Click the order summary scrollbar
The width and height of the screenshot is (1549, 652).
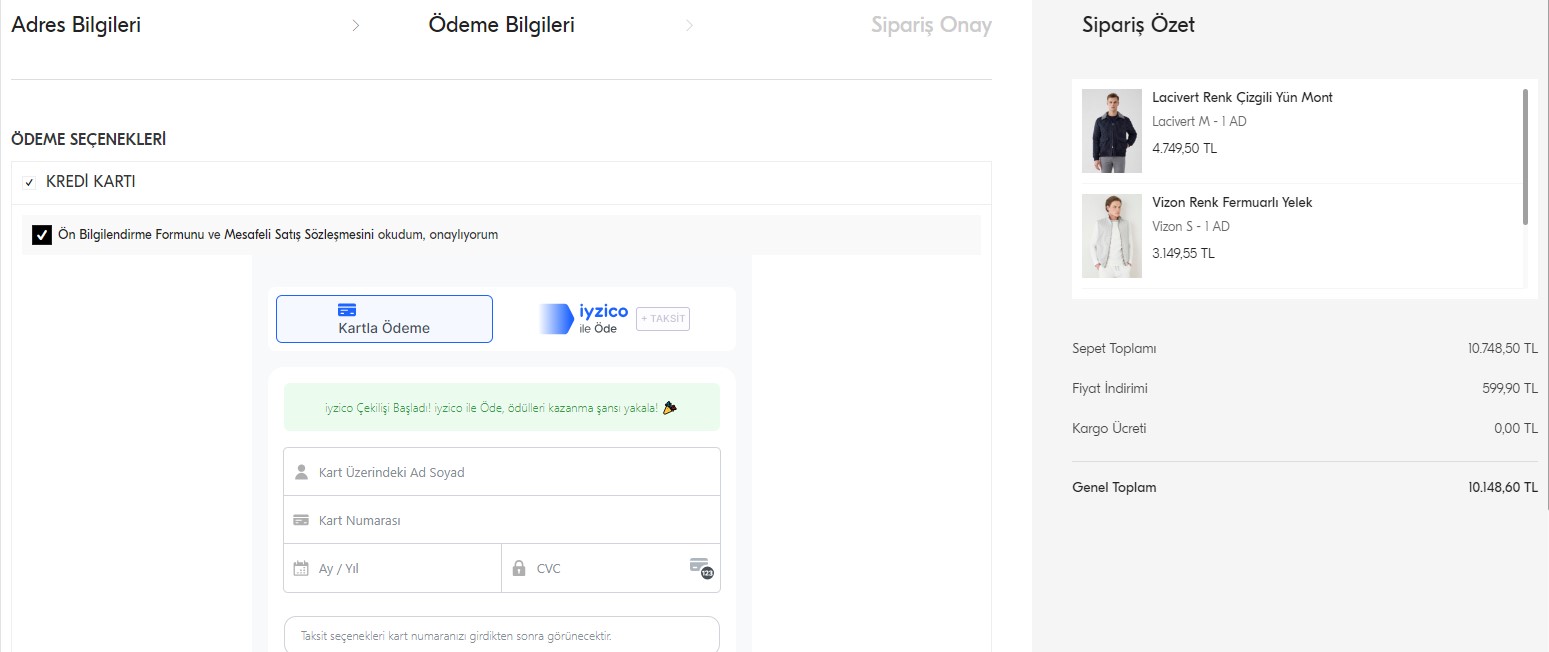point(1525,157)
